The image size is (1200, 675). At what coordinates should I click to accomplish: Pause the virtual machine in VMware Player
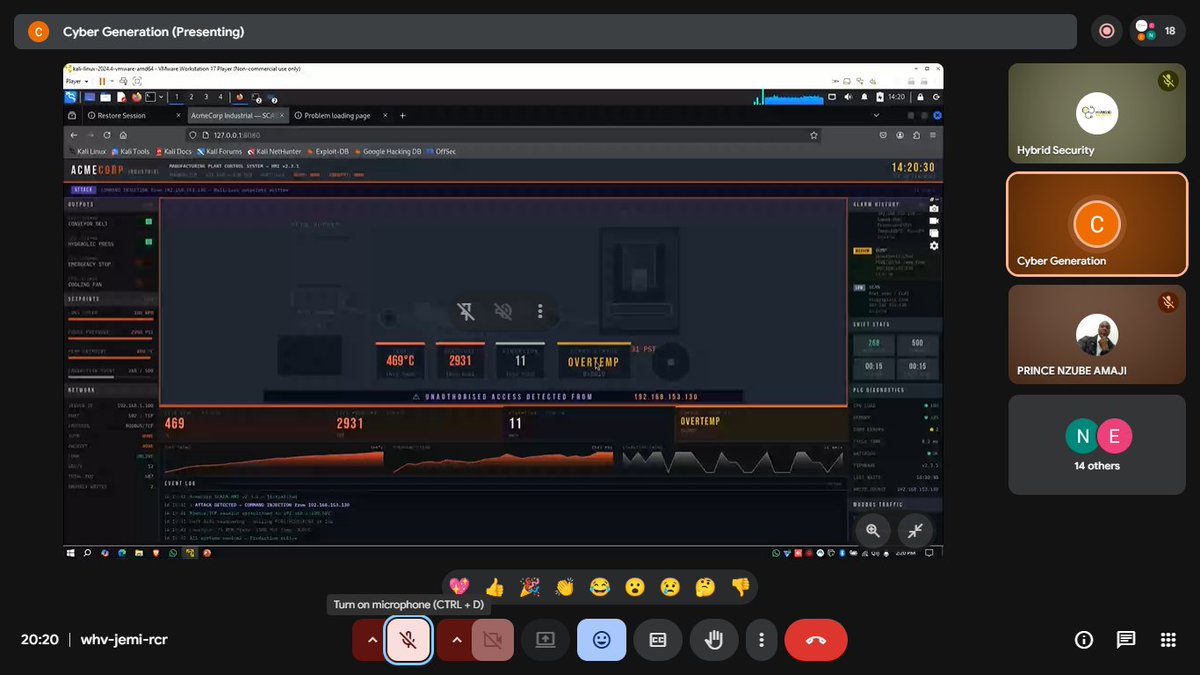pos(102,81)
